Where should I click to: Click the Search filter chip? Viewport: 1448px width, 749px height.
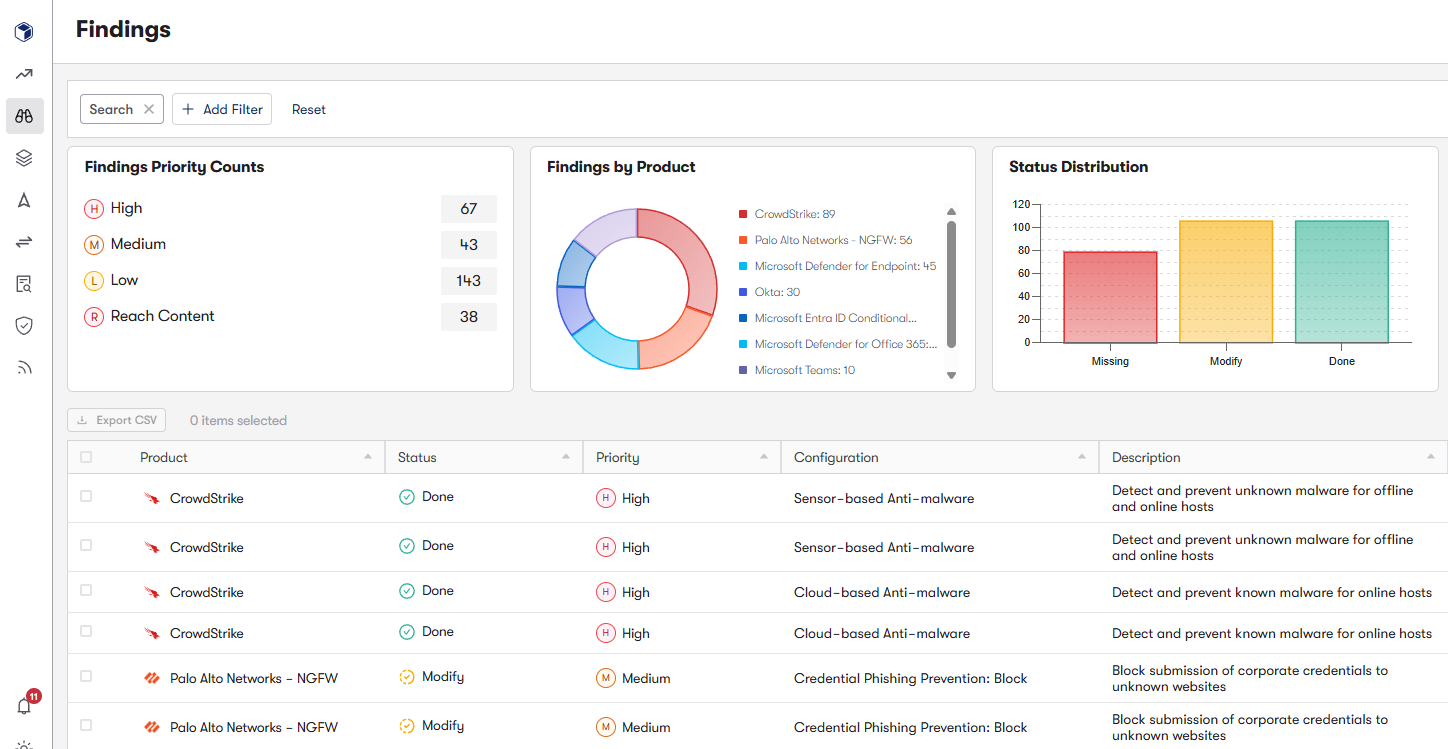[x=122, y=109]
